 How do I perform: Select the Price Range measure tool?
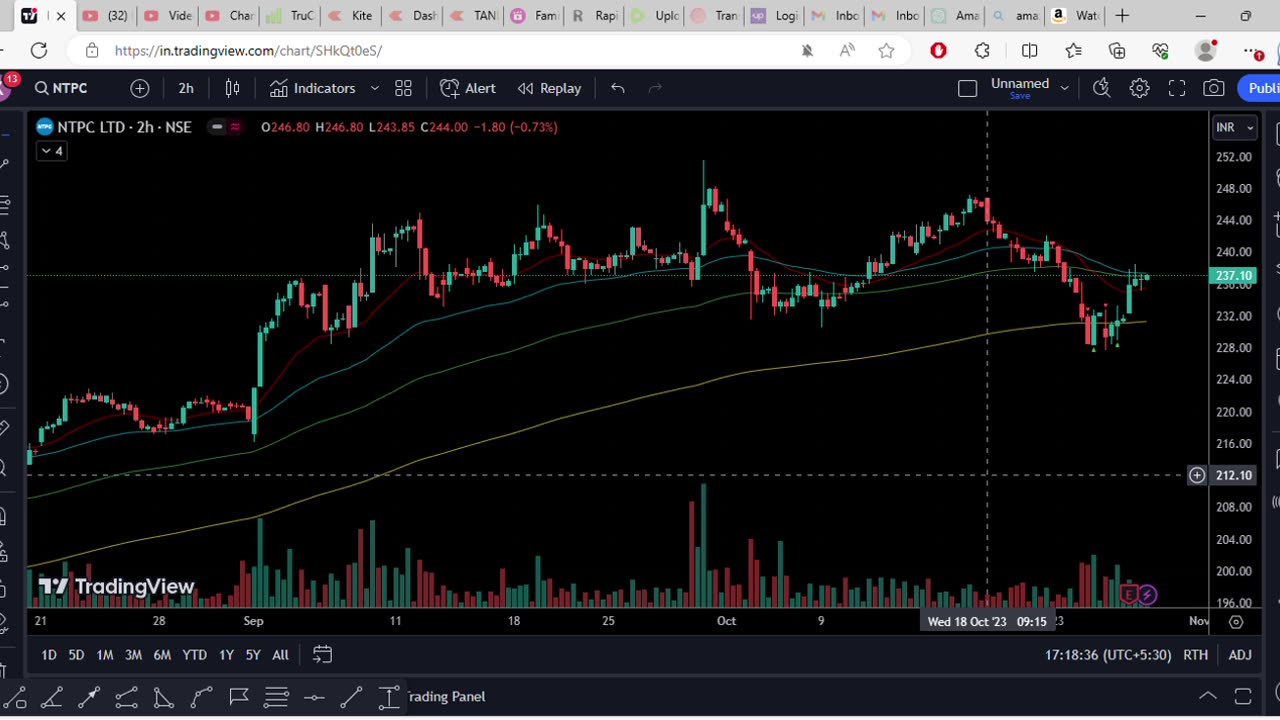click(389, 697)
